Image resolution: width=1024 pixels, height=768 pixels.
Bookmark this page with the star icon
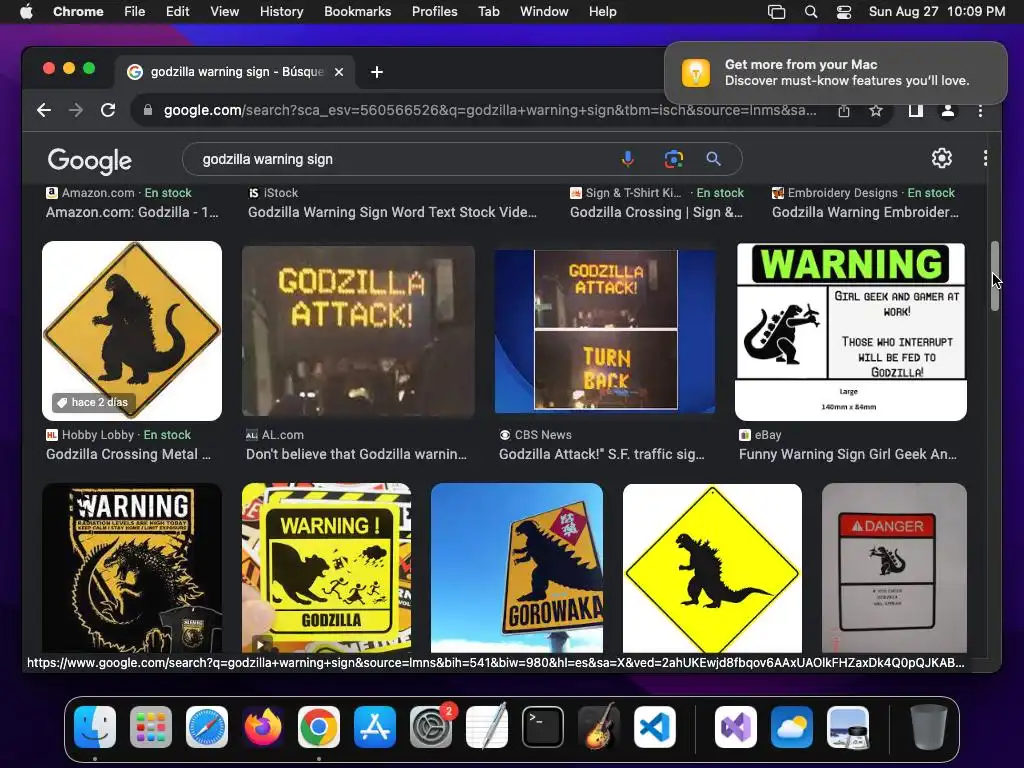click(x=876, y=110)
